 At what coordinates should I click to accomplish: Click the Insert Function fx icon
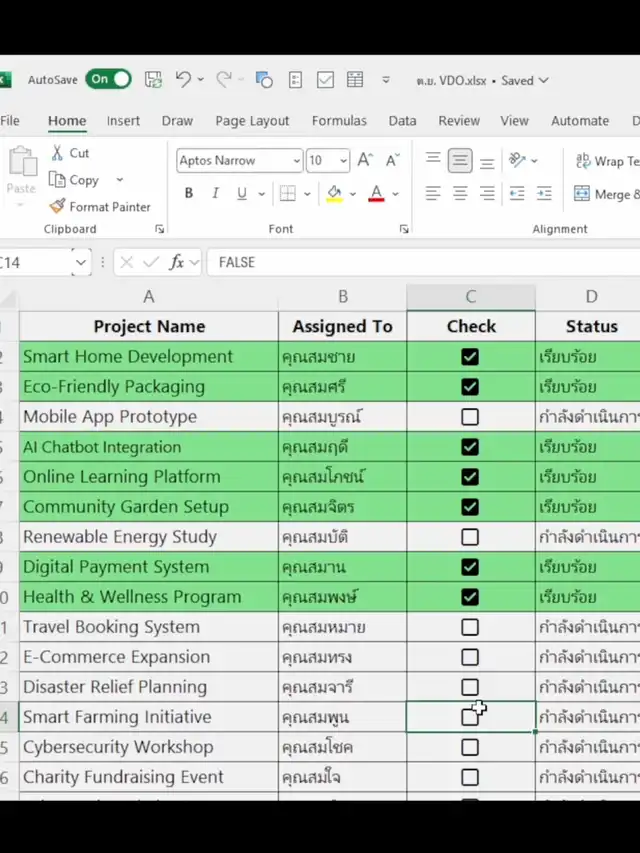pyautogui.click(x=177, y=262)
